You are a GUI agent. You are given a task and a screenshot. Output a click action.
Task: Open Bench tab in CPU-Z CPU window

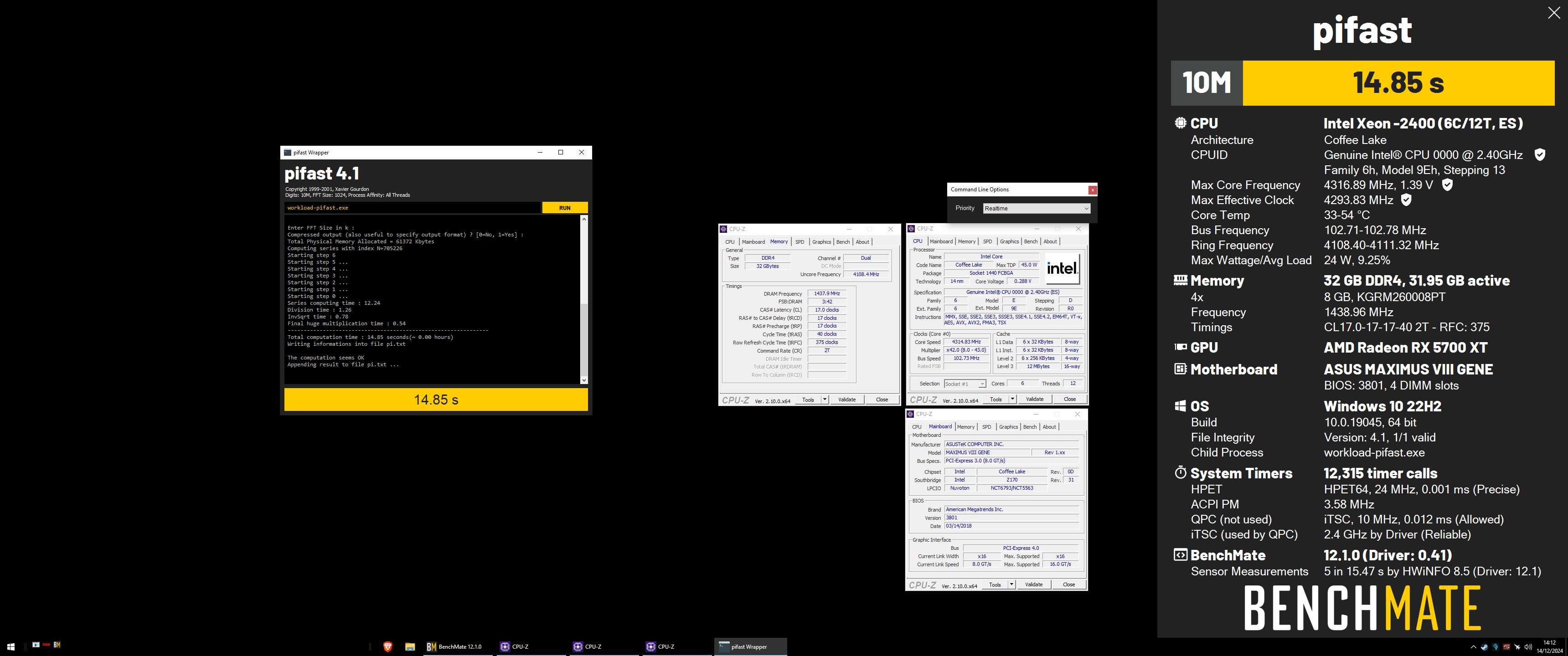point(1031,241)
